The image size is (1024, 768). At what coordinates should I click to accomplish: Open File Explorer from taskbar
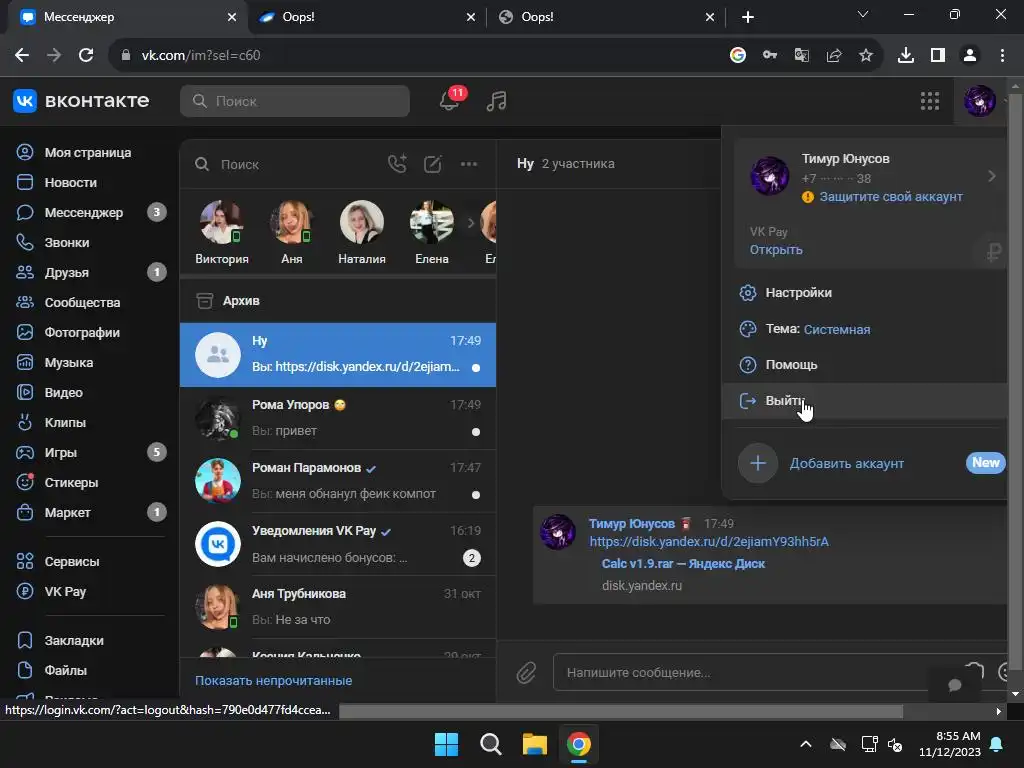(x=534, y=744)
